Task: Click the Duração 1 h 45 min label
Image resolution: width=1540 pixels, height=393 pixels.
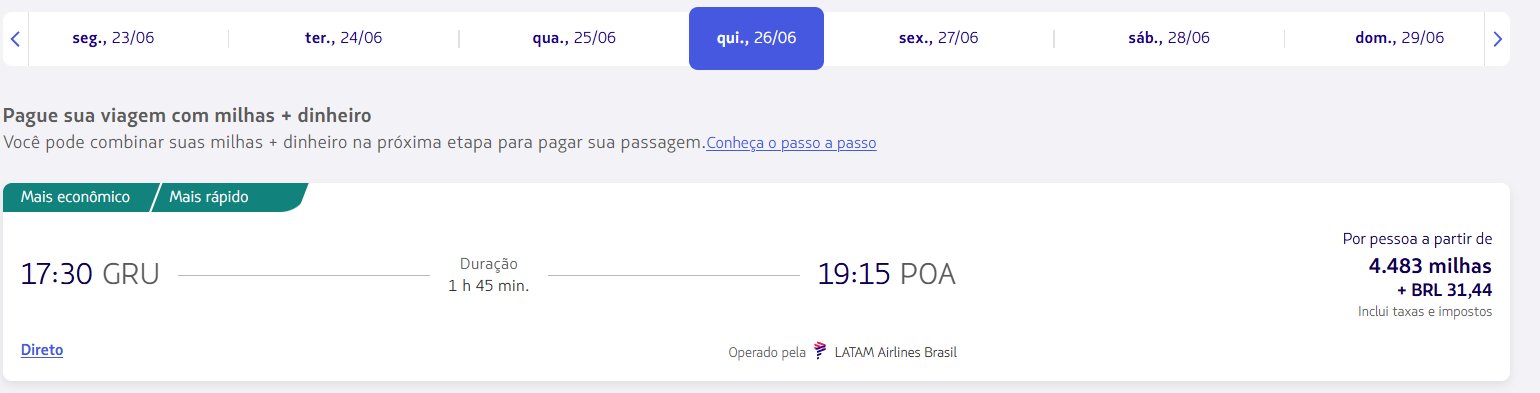Action: coord(489,275)
